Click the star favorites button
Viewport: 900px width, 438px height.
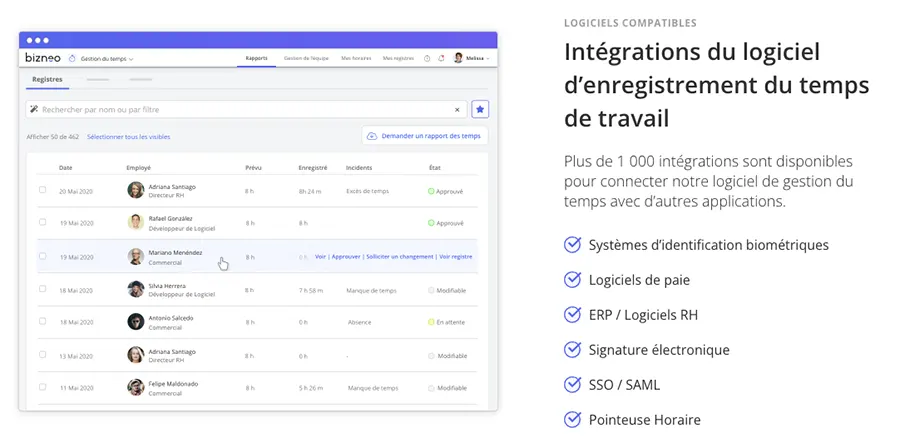click(480, 109)
